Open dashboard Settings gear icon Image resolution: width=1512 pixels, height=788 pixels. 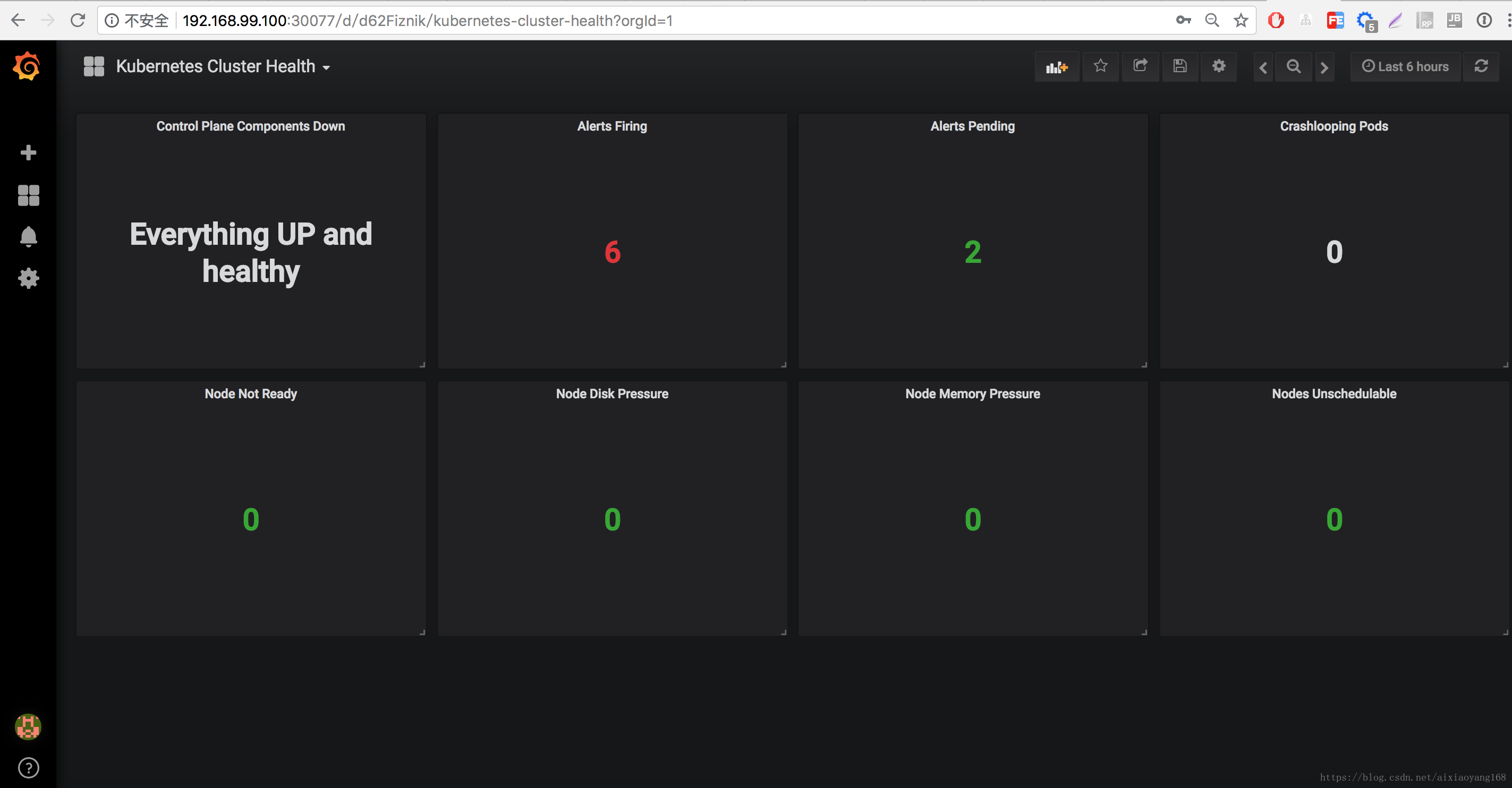click(x=1219, y=66)
